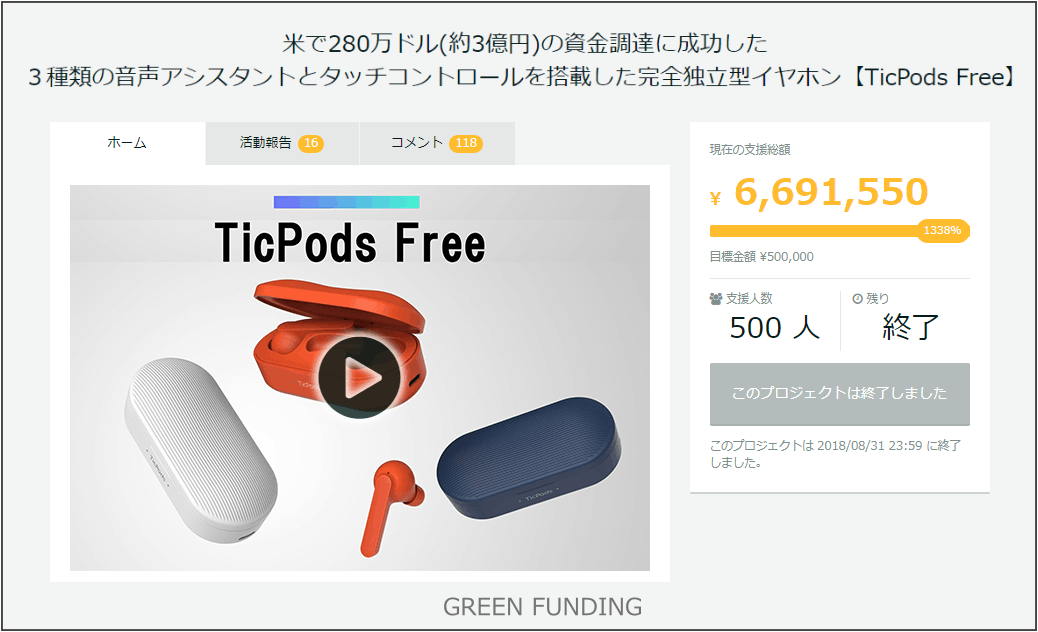Play the TicPods Free video
The image size is (1038, 632).
[359, 378]
